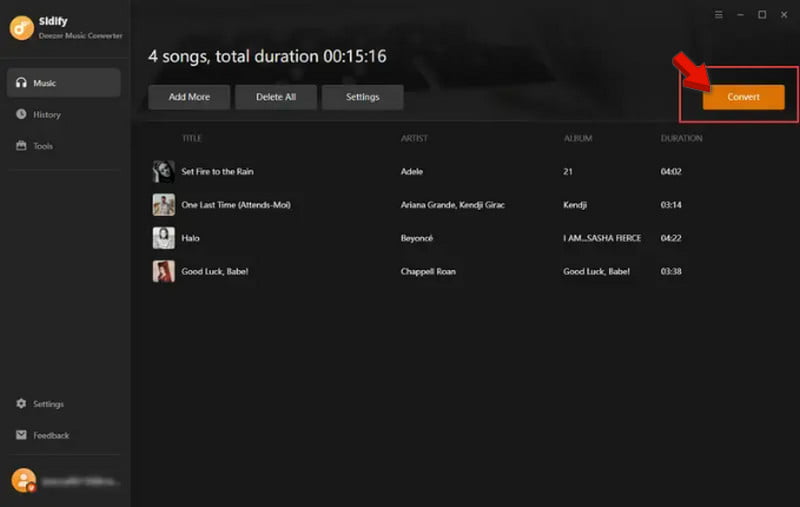Click album Good Luck, Babe! in album column
The width and height of the screenshot is (800, 507).
click(x=596, y=271)
